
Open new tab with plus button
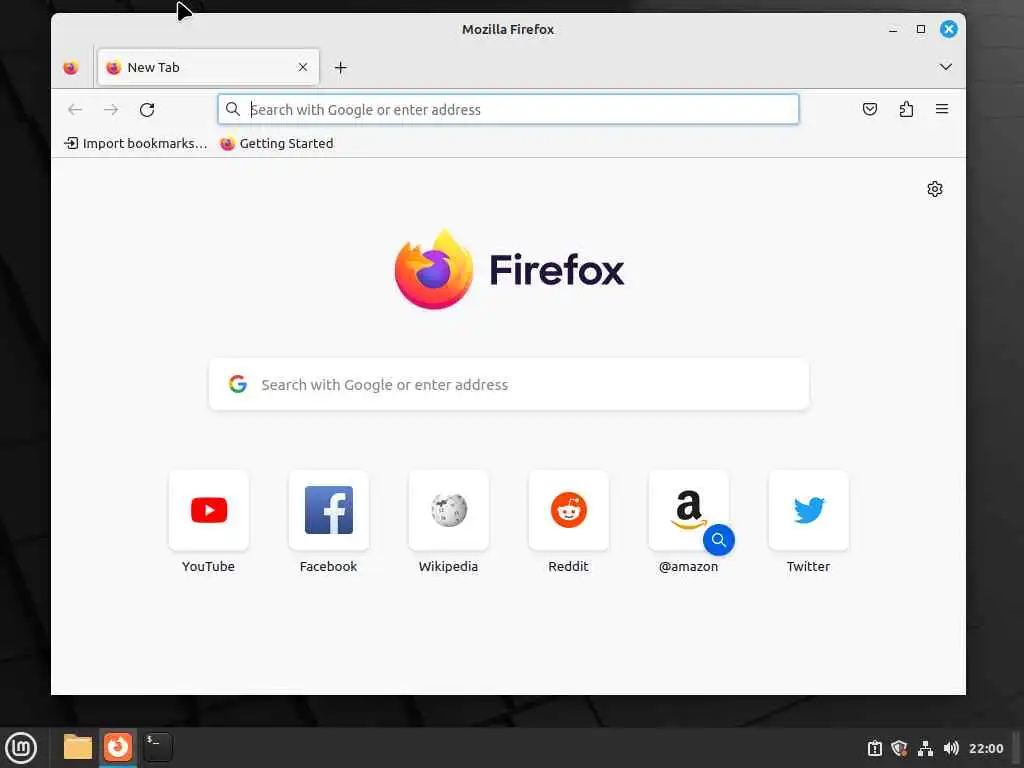point(340,67)
